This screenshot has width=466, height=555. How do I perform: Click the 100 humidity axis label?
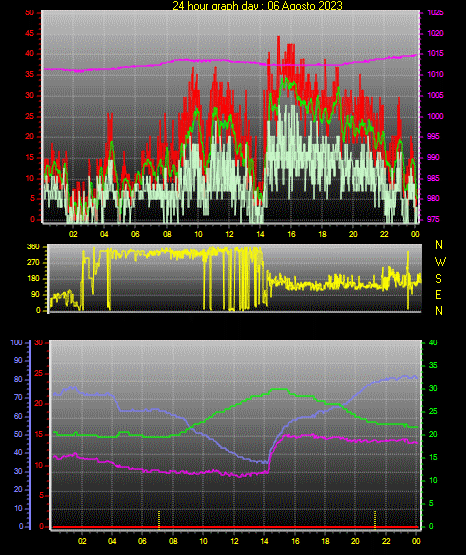pos(16,343)
